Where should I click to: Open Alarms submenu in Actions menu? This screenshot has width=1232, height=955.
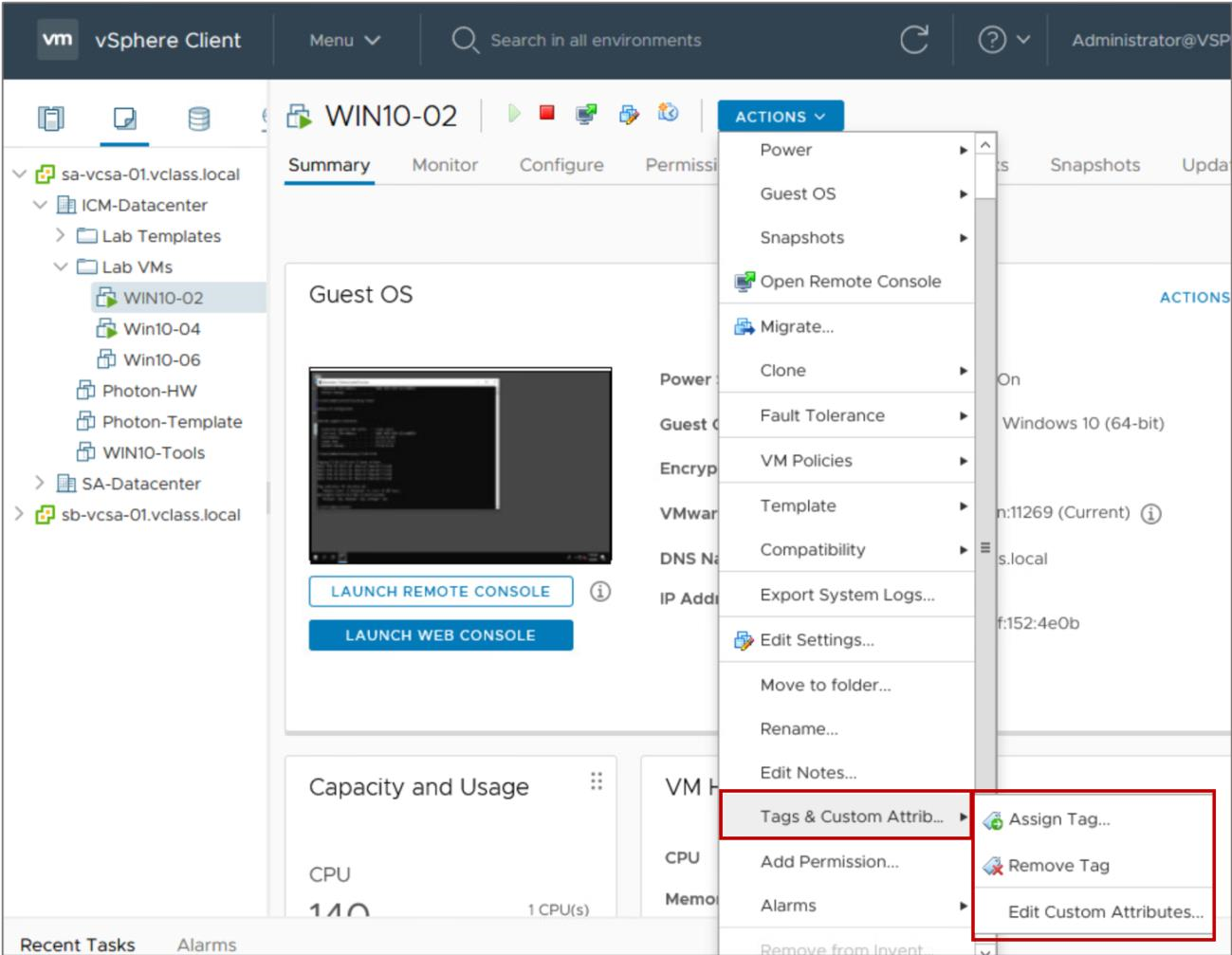point(847,905)
